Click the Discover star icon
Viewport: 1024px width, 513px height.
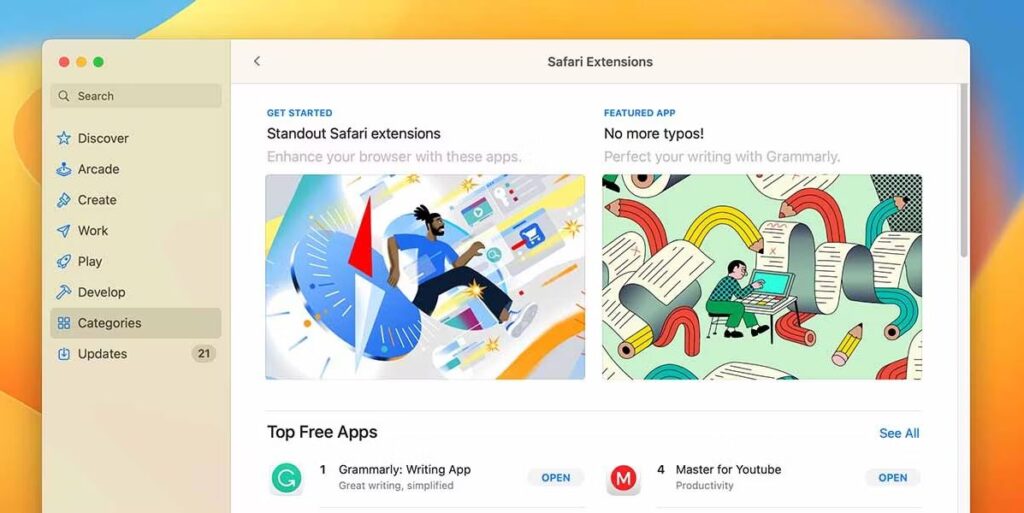[x=63, y=138]
